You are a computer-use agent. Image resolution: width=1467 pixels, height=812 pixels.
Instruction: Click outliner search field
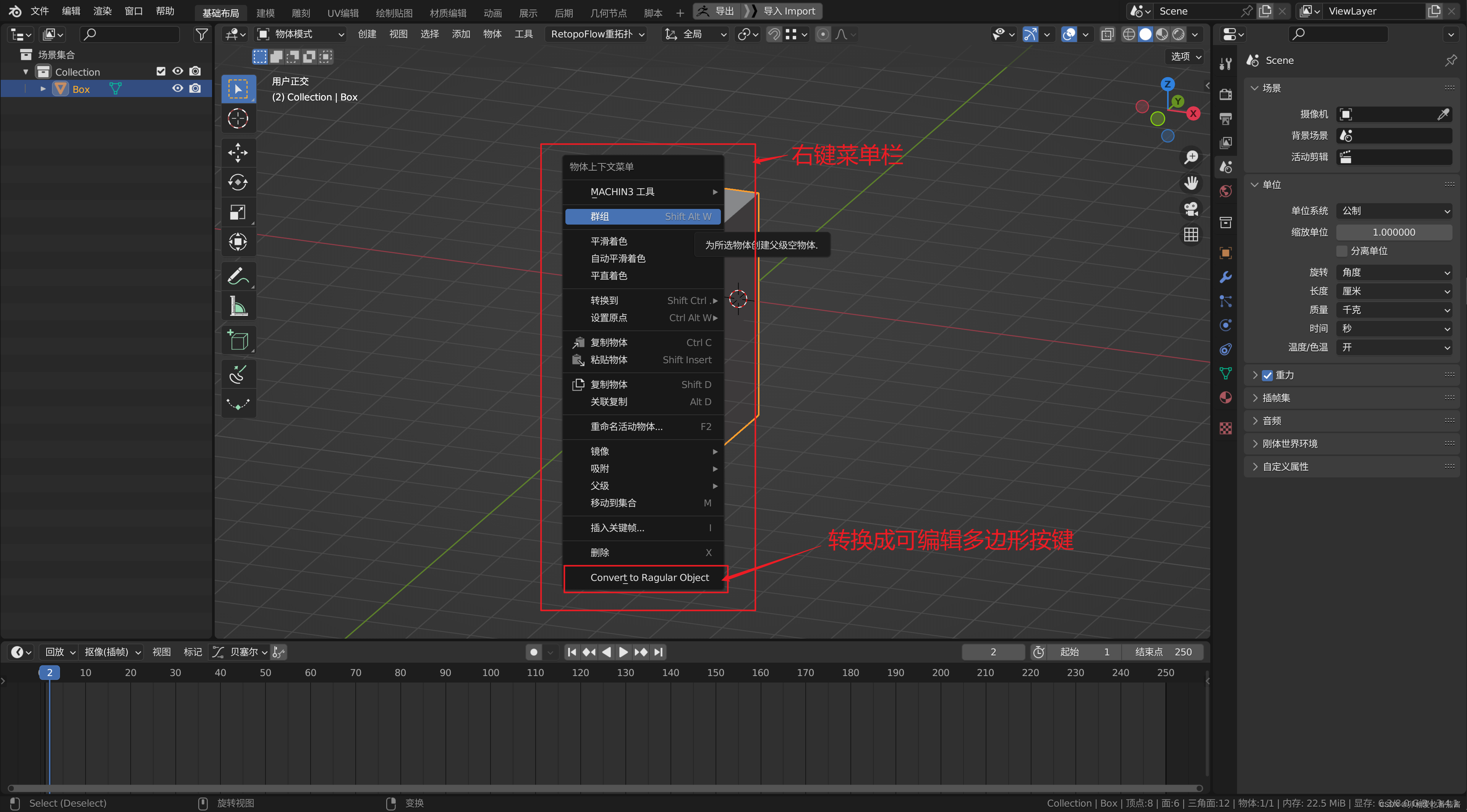[130, 34]
